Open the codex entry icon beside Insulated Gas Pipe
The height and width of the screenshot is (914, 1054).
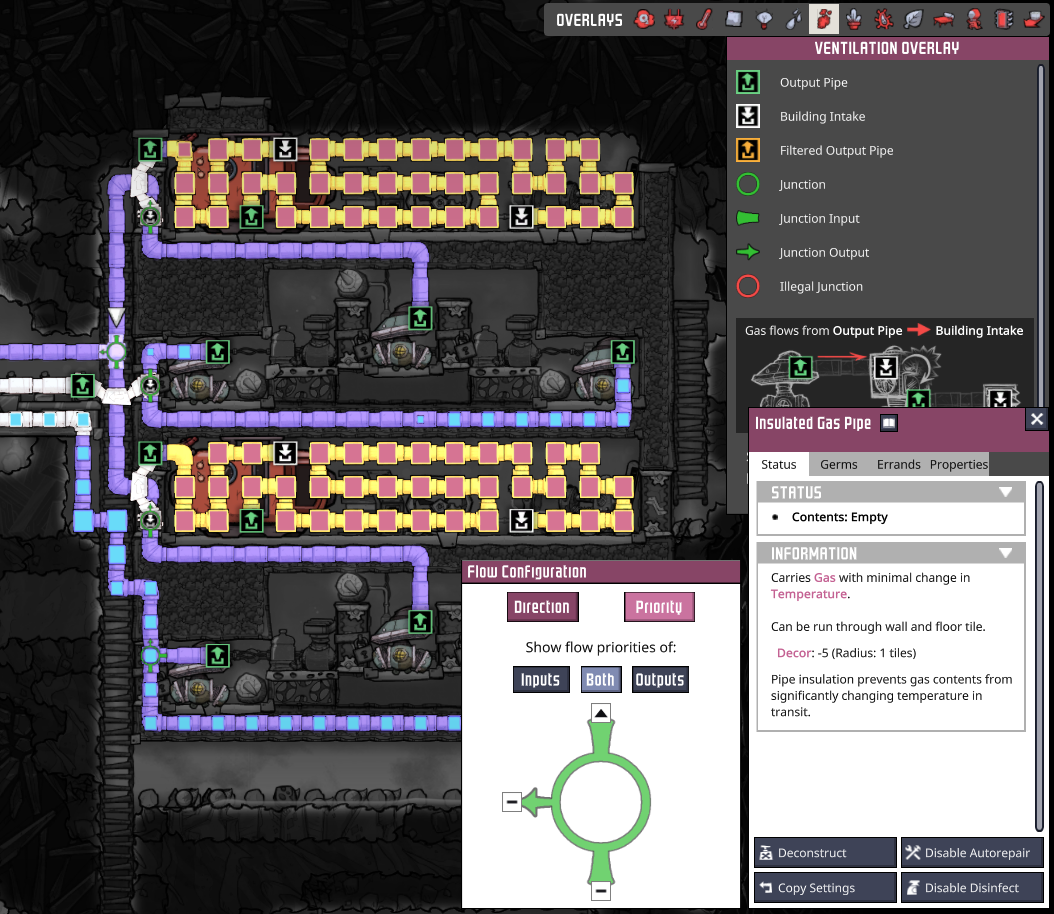point(889,423)
